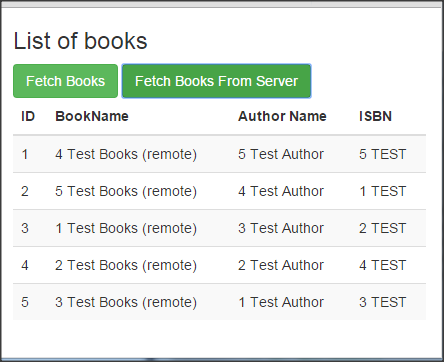Screen dimensions: 444x362
Task: Select ISBN value '4 TEST'
Action: pos(383,265)
